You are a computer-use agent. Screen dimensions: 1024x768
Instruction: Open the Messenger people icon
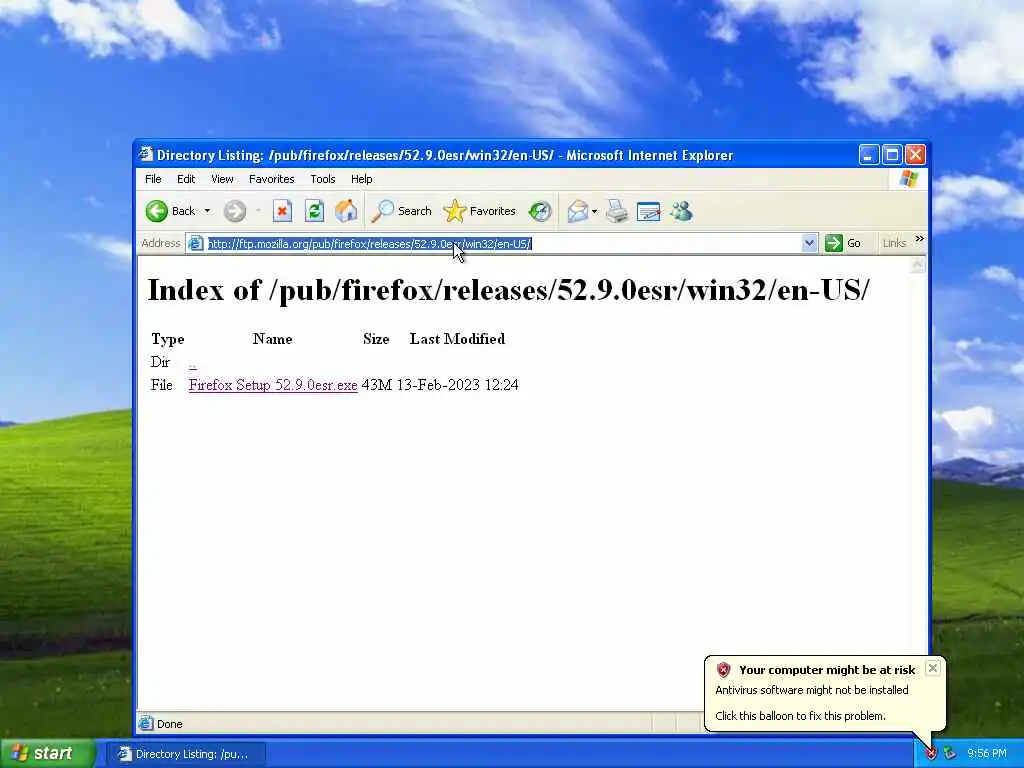(682, 211)
